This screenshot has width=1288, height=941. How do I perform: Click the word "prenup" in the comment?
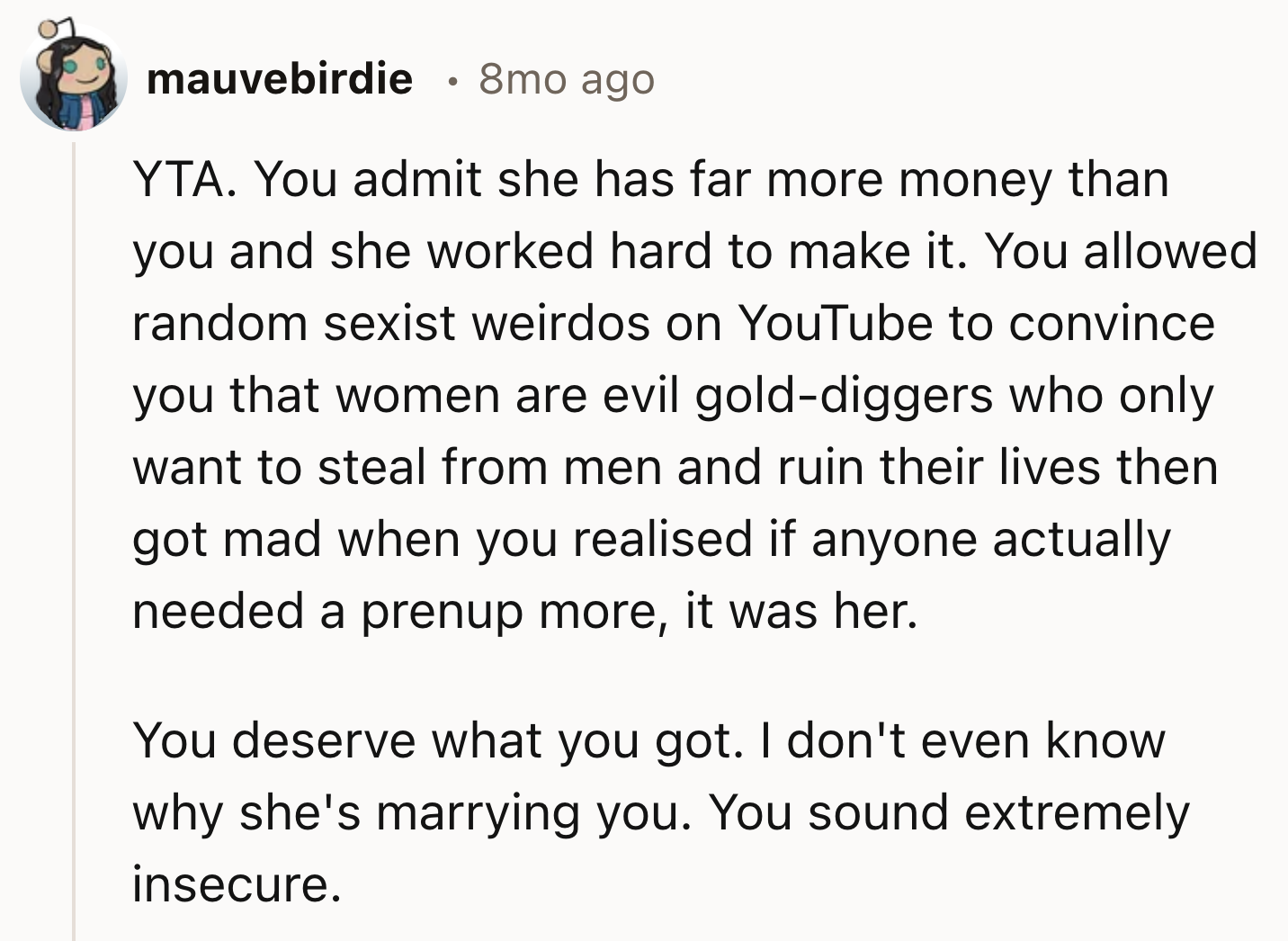coord(442,612)
